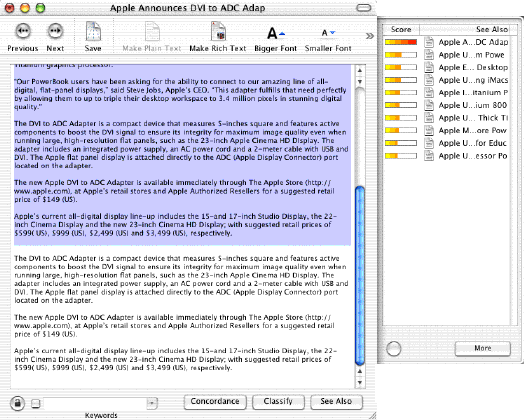Click the See Also button

pyautogui.click(x=336, y=402)
